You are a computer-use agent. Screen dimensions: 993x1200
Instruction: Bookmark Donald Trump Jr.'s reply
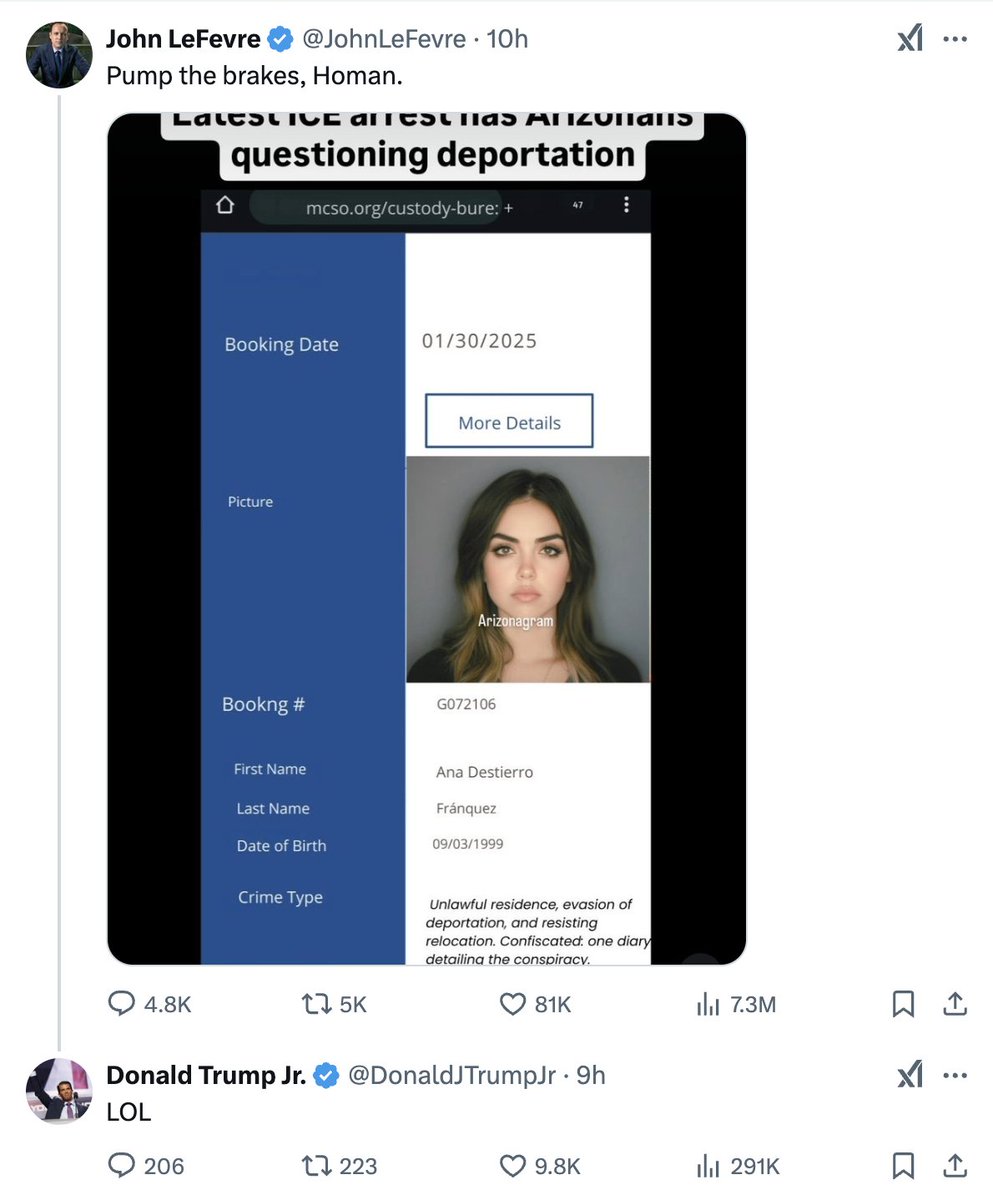[x=903, y=1166]
